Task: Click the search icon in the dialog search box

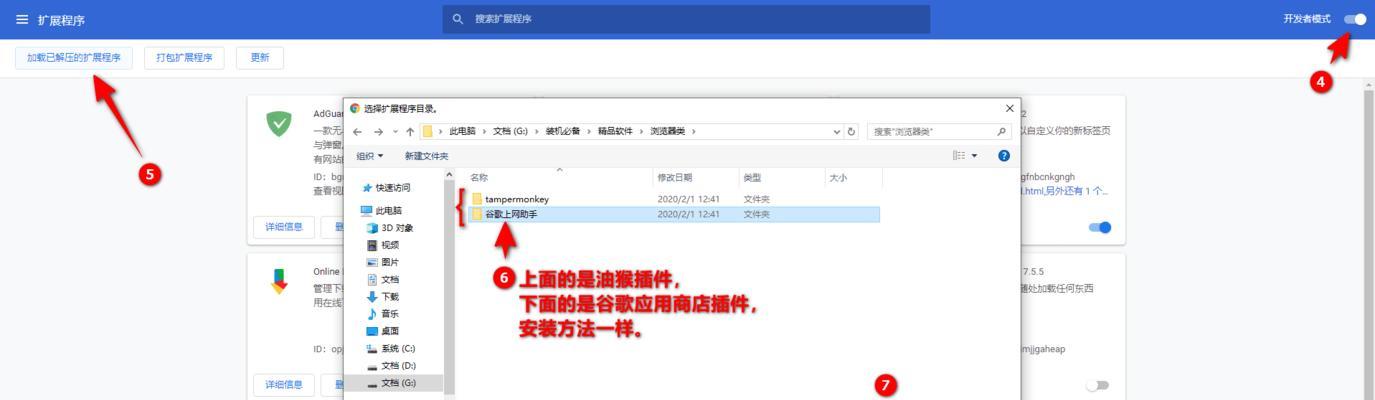Action: [x=1001, y=131]
